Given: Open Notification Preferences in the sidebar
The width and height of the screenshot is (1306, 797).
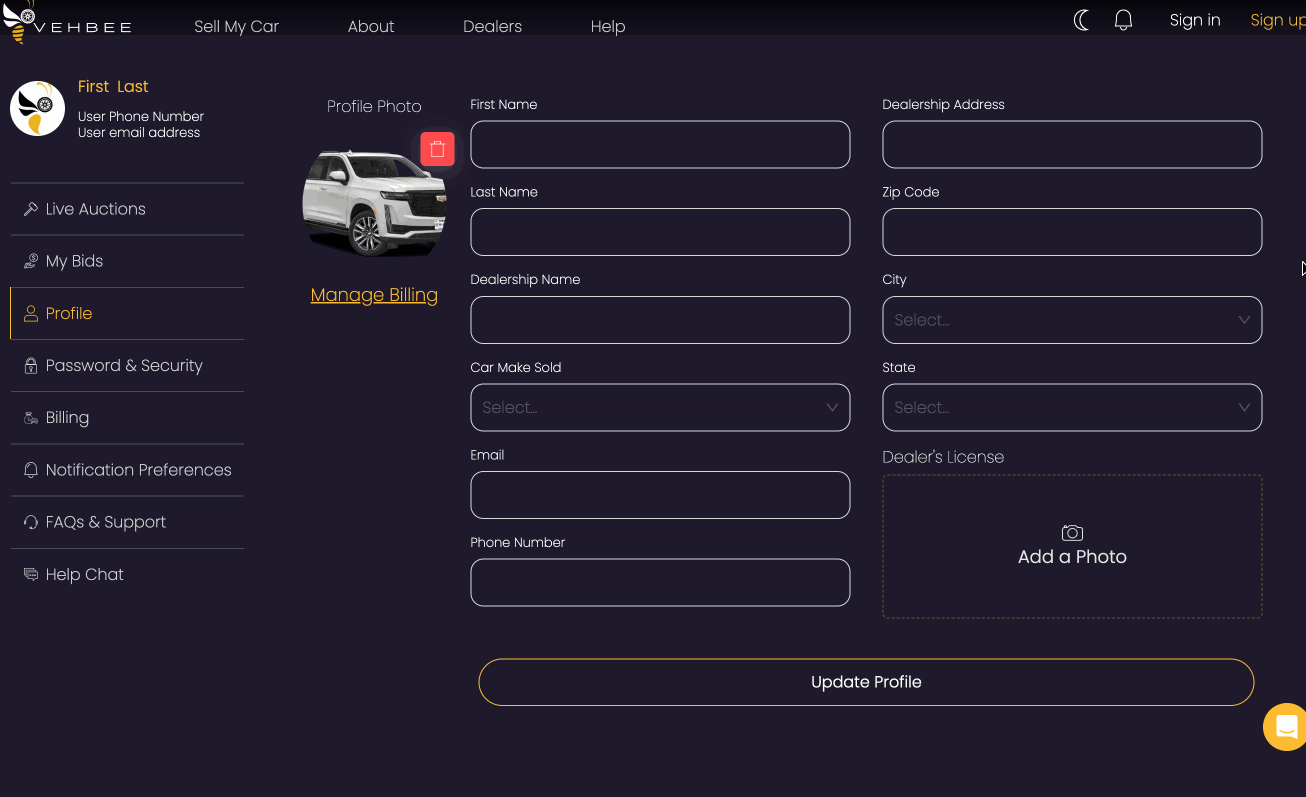Looking at the screenshot, I should [138, 470].
